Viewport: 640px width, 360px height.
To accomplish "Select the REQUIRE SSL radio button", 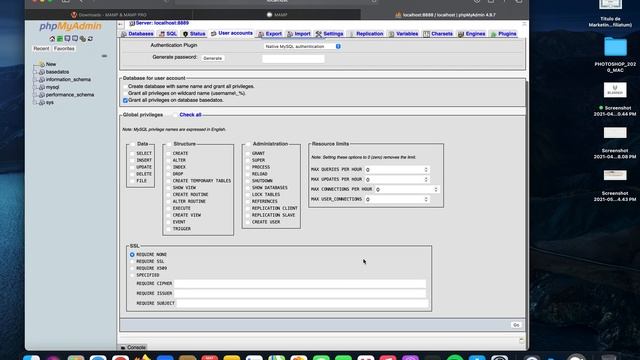I will 132,262.
